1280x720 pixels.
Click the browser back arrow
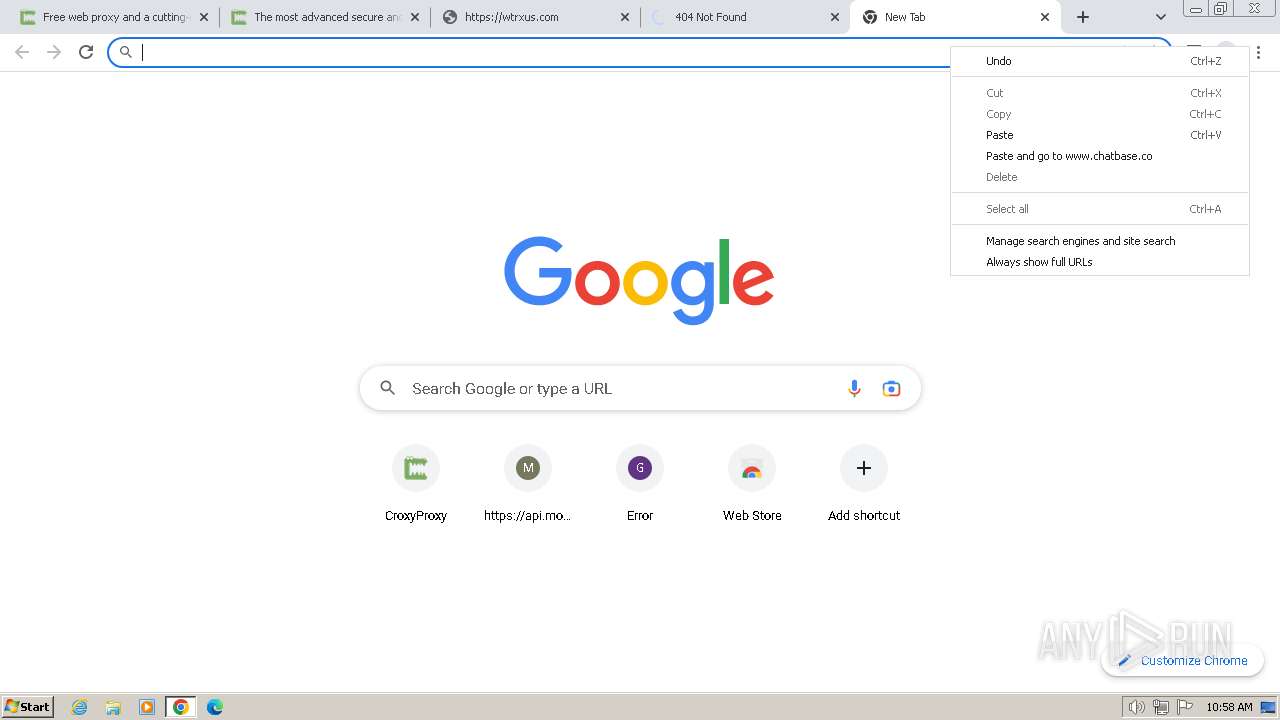coord(22,52)
